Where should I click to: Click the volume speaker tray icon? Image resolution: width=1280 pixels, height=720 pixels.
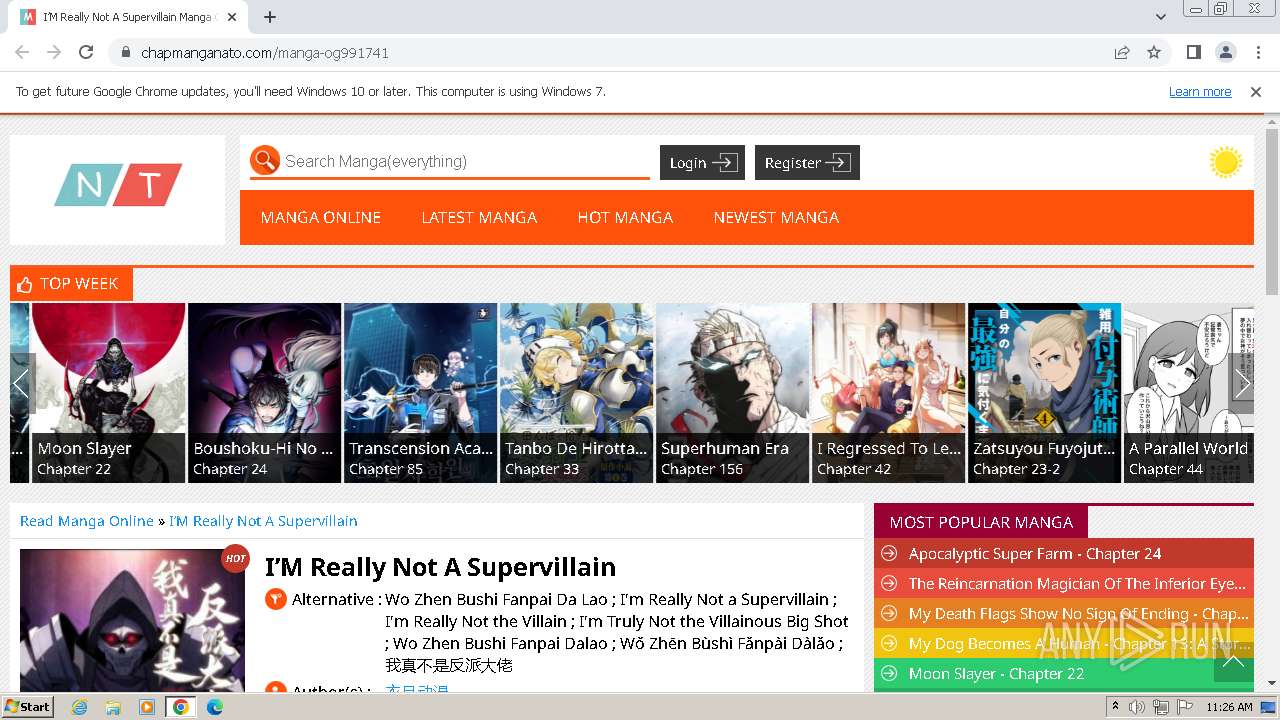(1137, 707)
